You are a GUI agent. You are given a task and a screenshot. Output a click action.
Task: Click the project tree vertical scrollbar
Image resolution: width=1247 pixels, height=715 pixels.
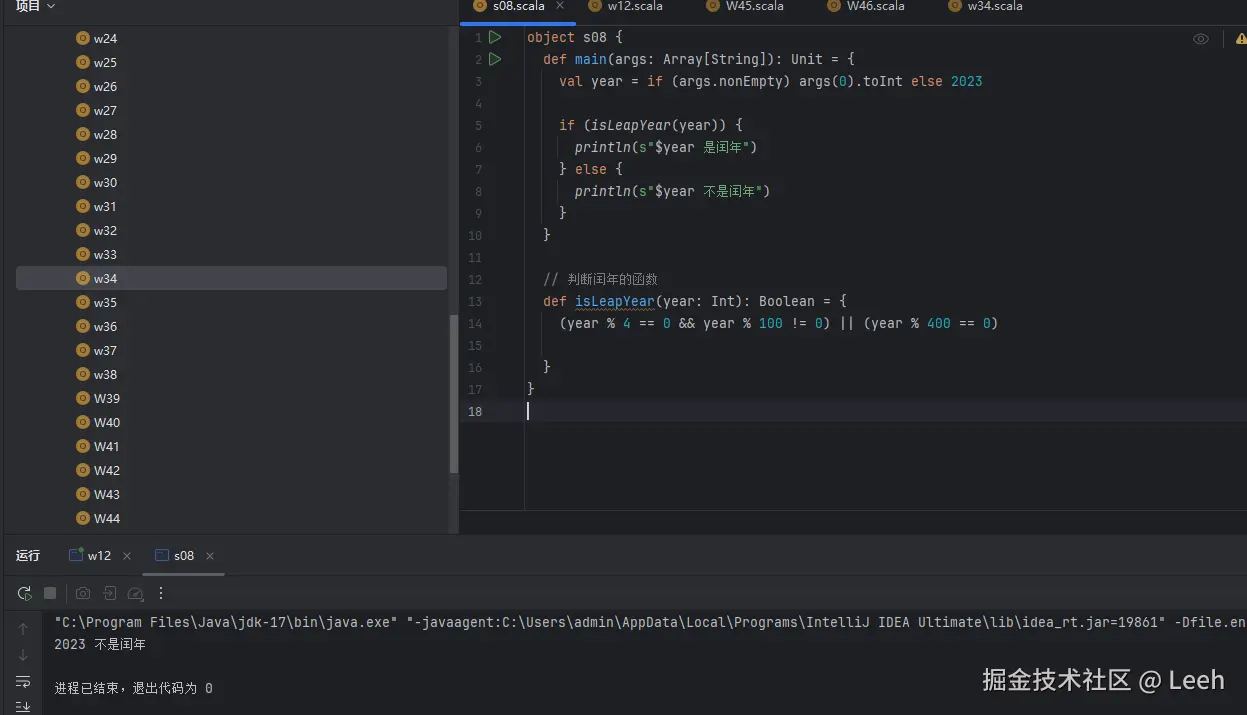[x=454, y=394]
